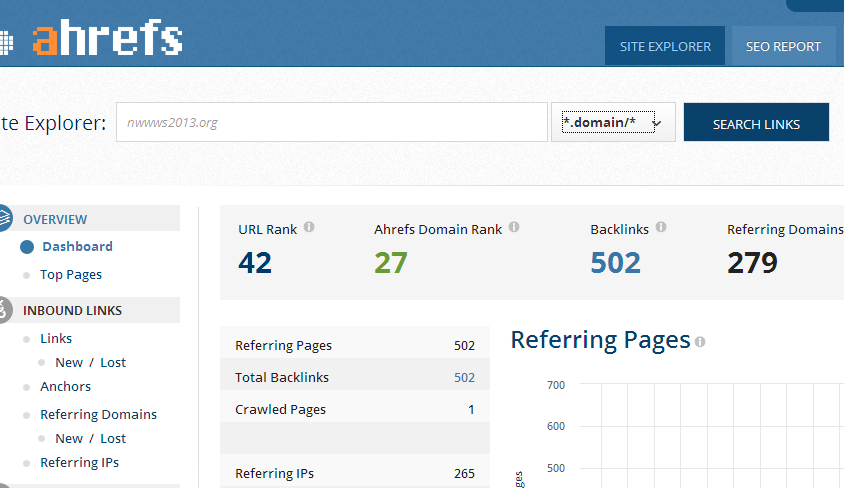Image resolution: width=844 pixels, height=488 pixels.
Task: Click the Referring Domains value 279
Action: tap(752, 263)
